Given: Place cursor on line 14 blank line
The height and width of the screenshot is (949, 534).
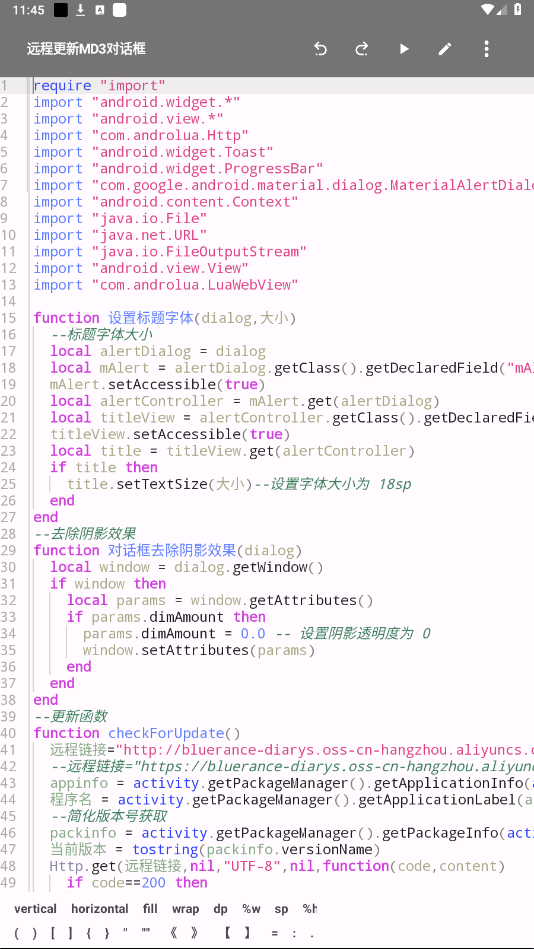Looking at the screenshot, I should pos(283,301).
